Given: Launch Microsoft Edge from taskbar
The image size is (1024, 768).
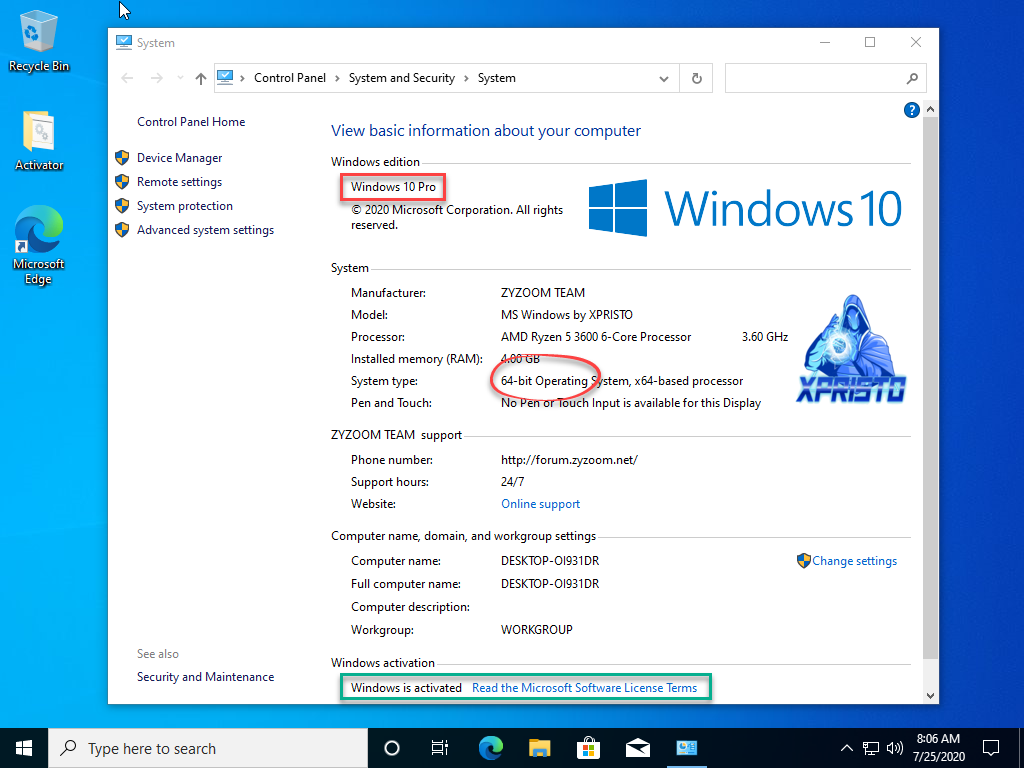Looking at the screenshot, I should click(490, 748).
